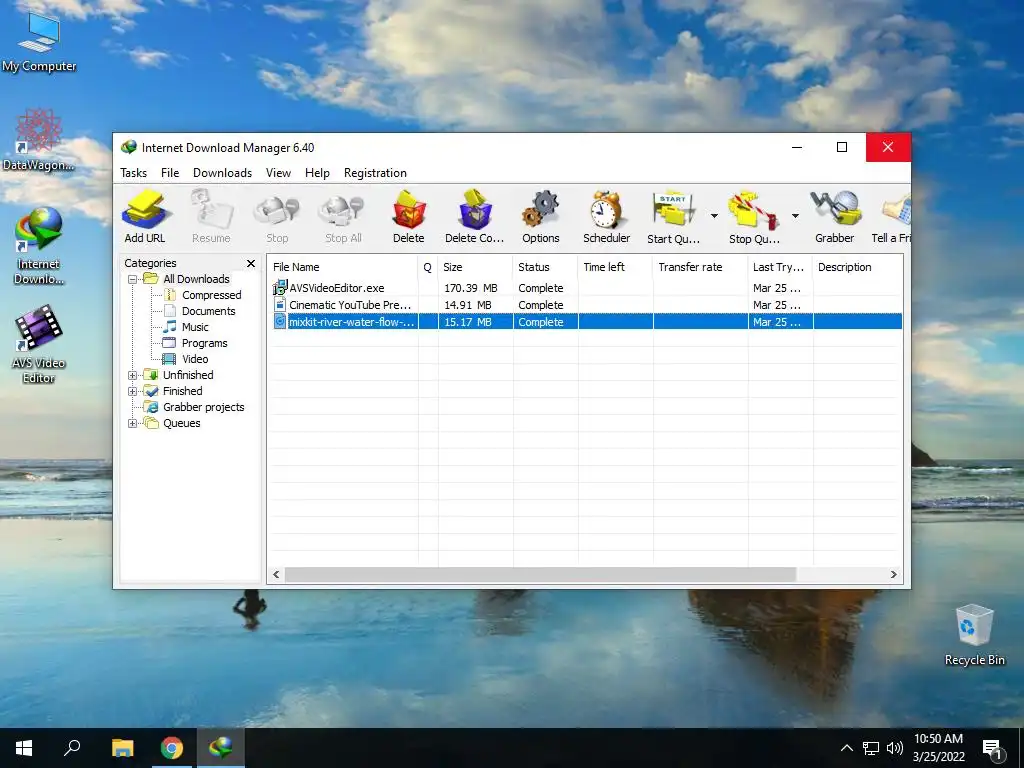
Task: Click the Q column header
Action: pyautogui.click(x=428, y=267)
